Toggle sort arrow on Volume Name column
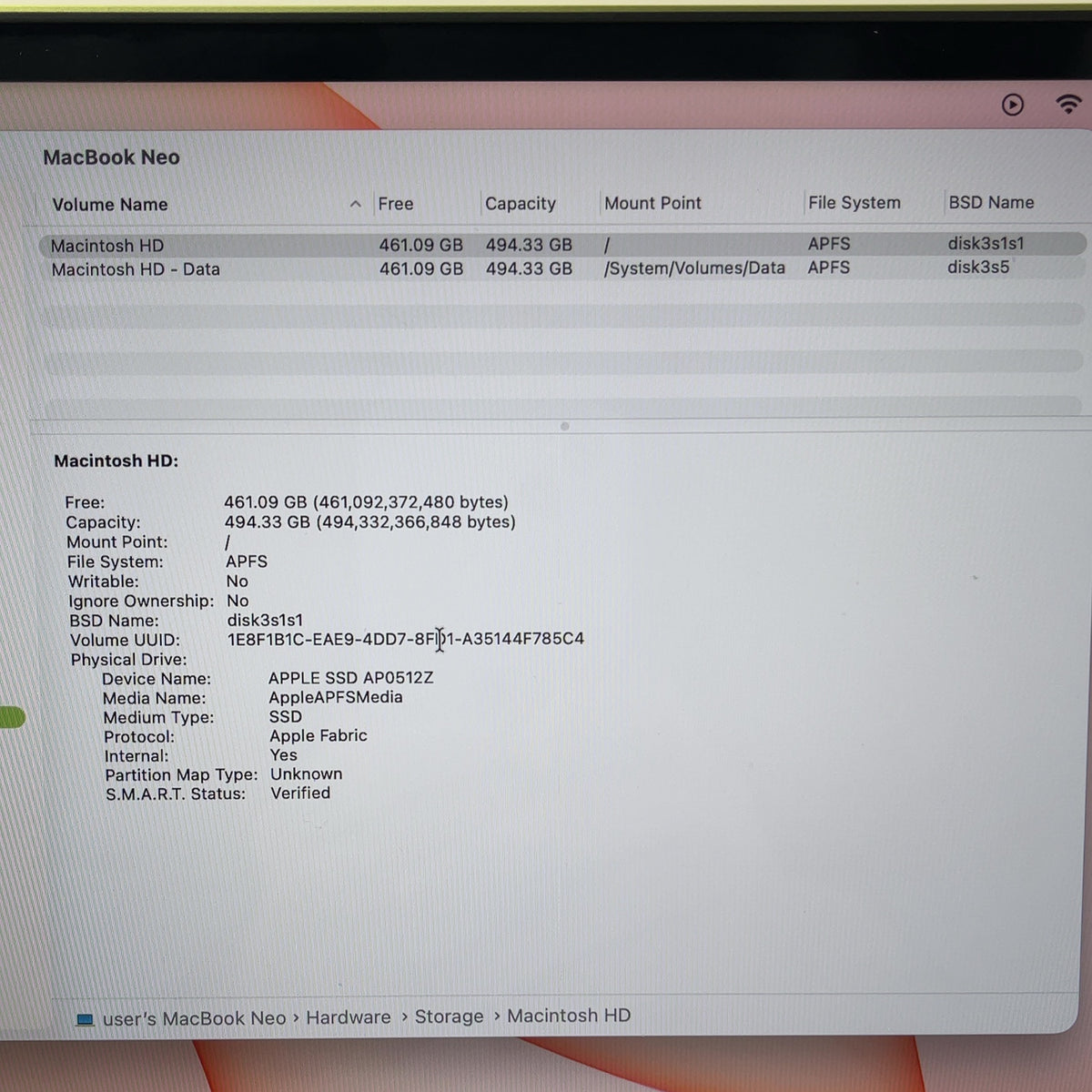 (x=355, y=204)
